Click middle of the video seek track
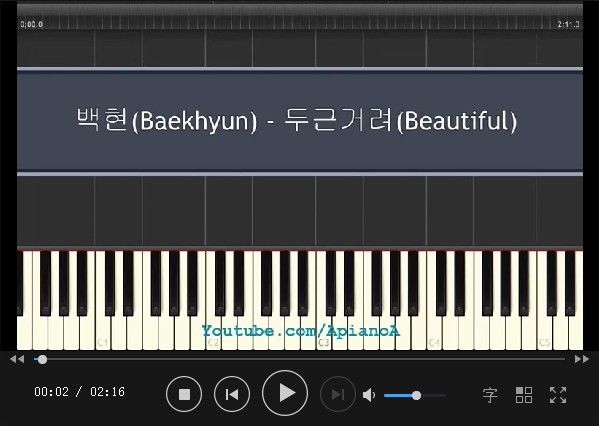Screen dimensions: 599x426 click(300, 359)
